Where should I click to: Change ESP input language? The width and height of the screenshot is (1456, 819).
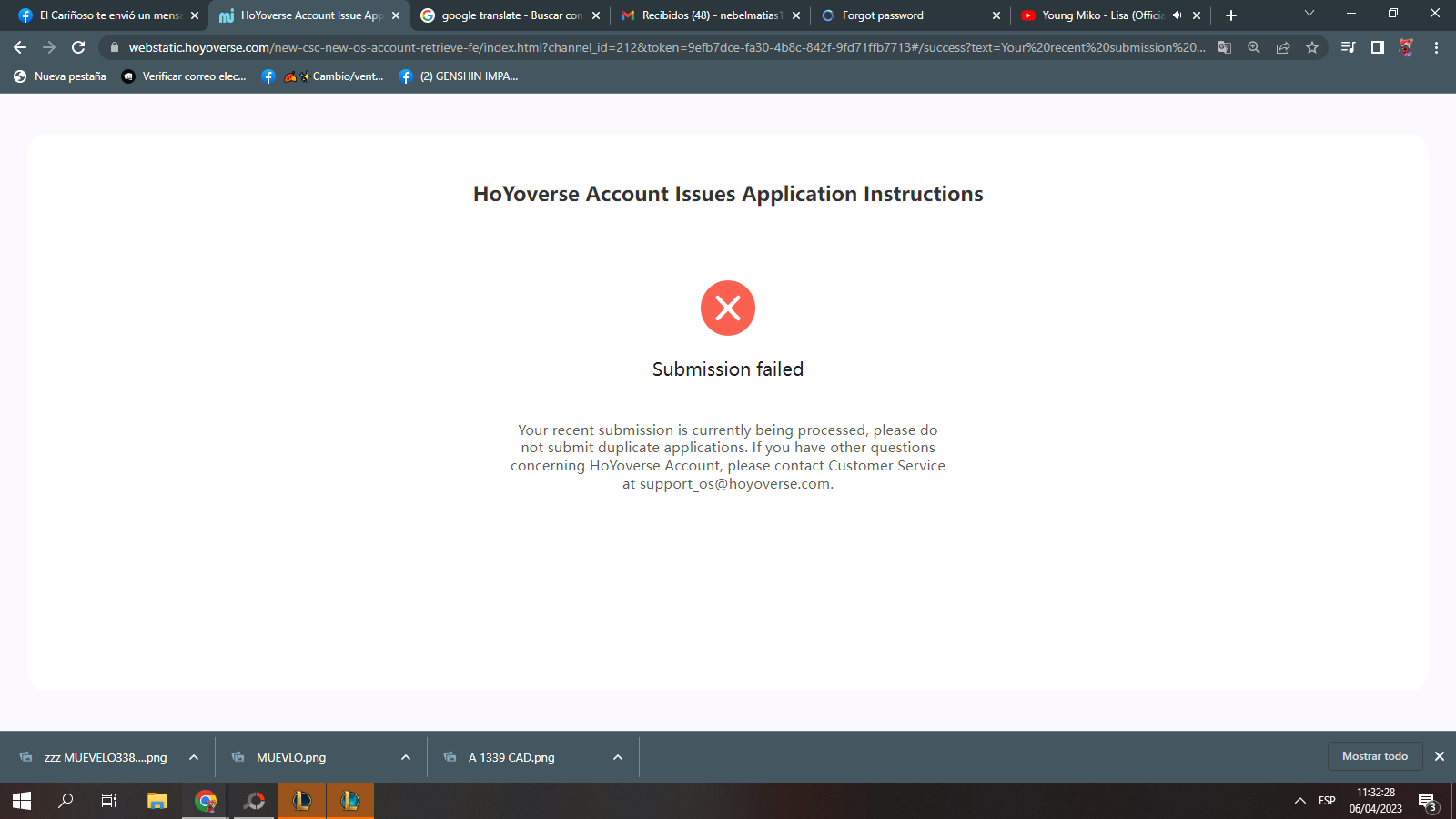(x=1327, y=801)
